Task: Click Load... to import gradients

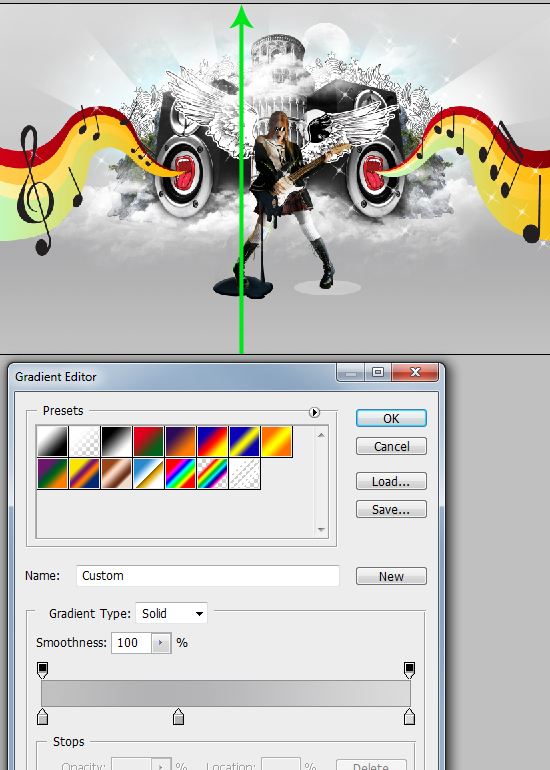Action: click(x=391, y=481)
